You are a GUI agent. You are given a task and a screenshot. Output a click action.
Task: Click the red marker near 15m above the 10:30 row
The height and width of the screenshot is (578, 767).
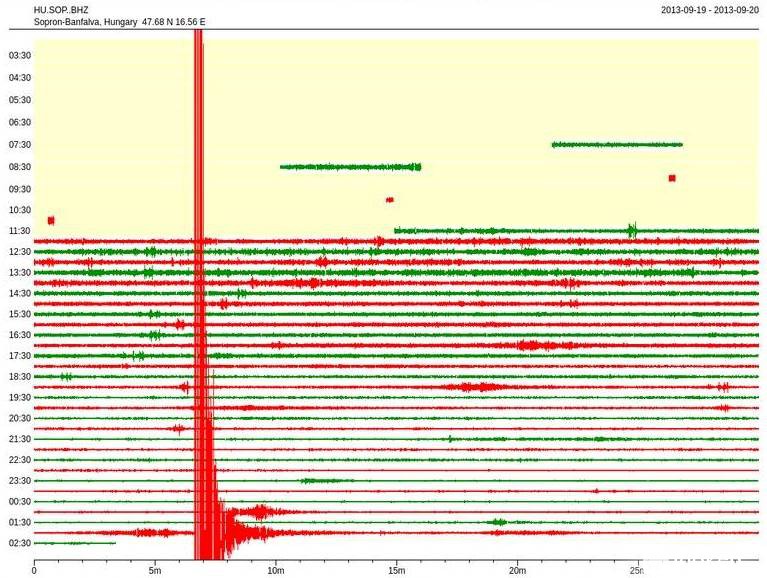click(390, 200)
